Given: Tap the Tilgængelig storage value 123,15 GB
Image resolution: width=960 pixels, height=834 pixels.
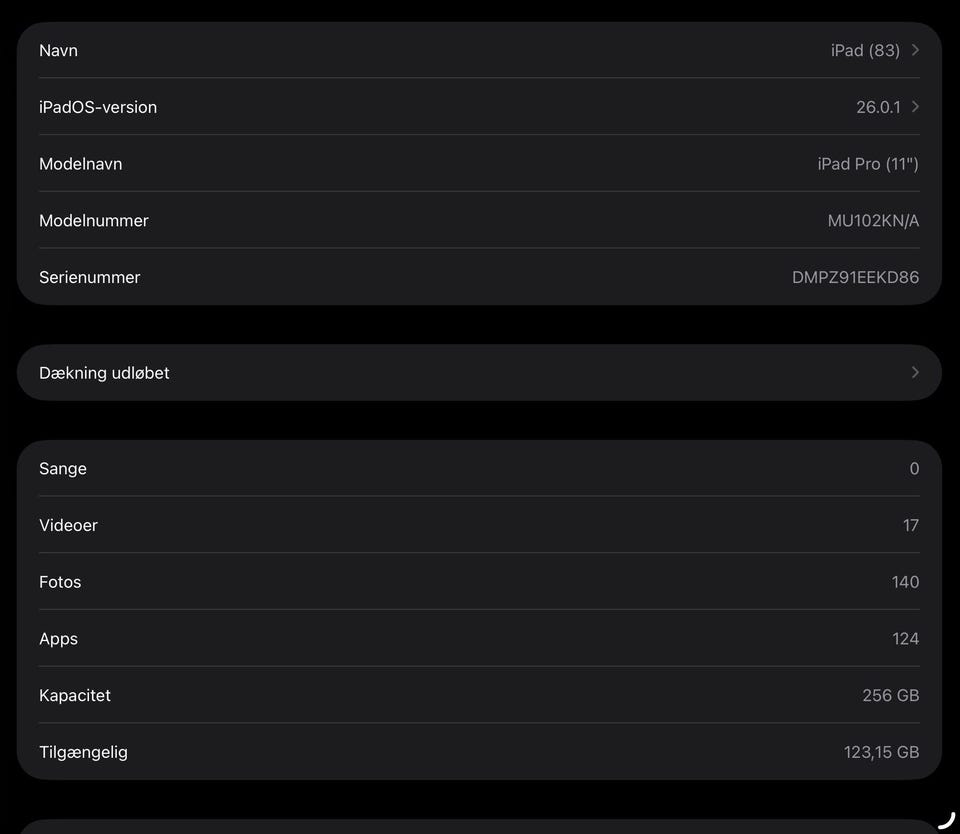Looking at the screenshot, I should [x=881, y=752].
